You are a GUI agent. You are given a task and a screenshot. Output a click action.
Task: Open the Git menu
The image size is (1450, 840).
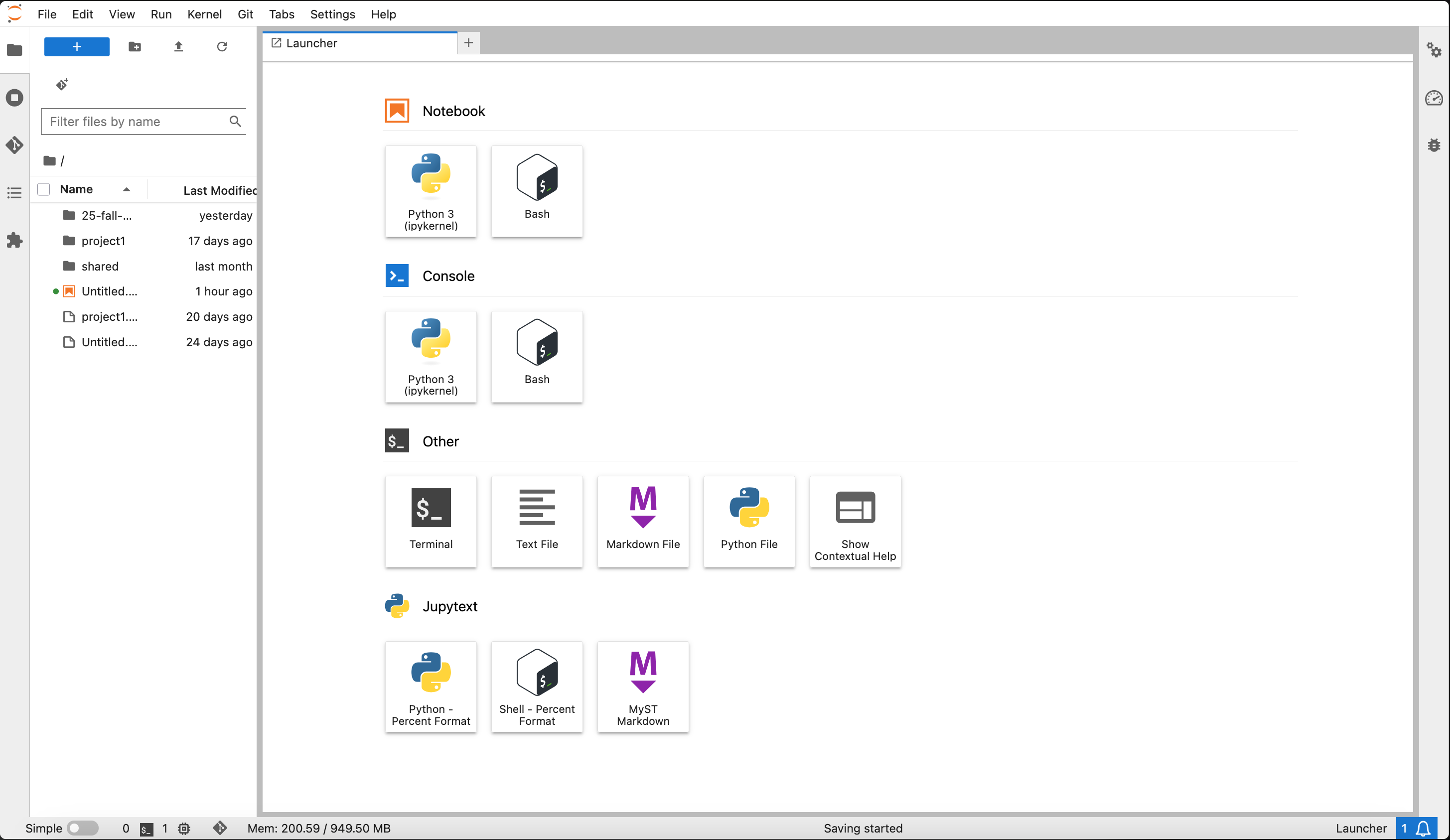pyautogui.click(x=245, y=14)
